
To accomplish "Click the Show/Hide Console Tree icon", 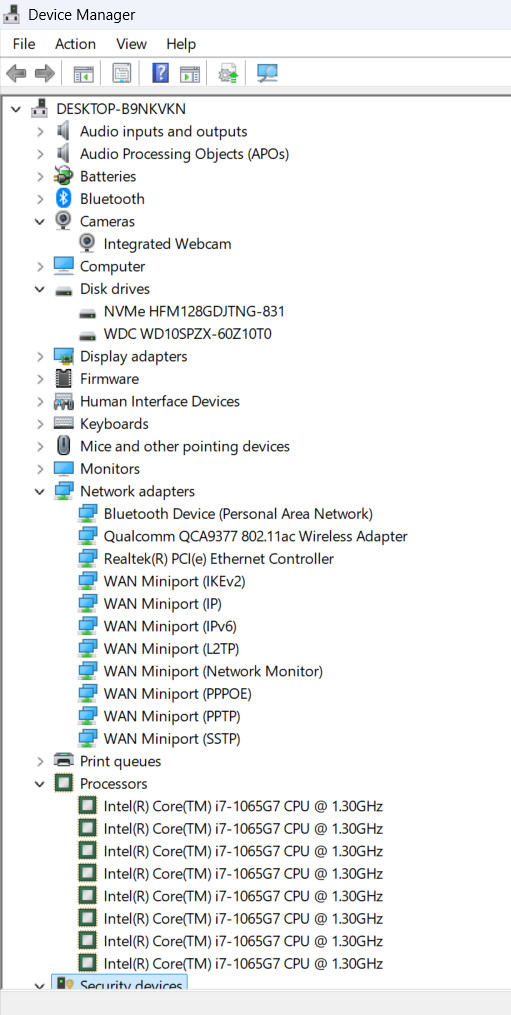I will 84,73.
